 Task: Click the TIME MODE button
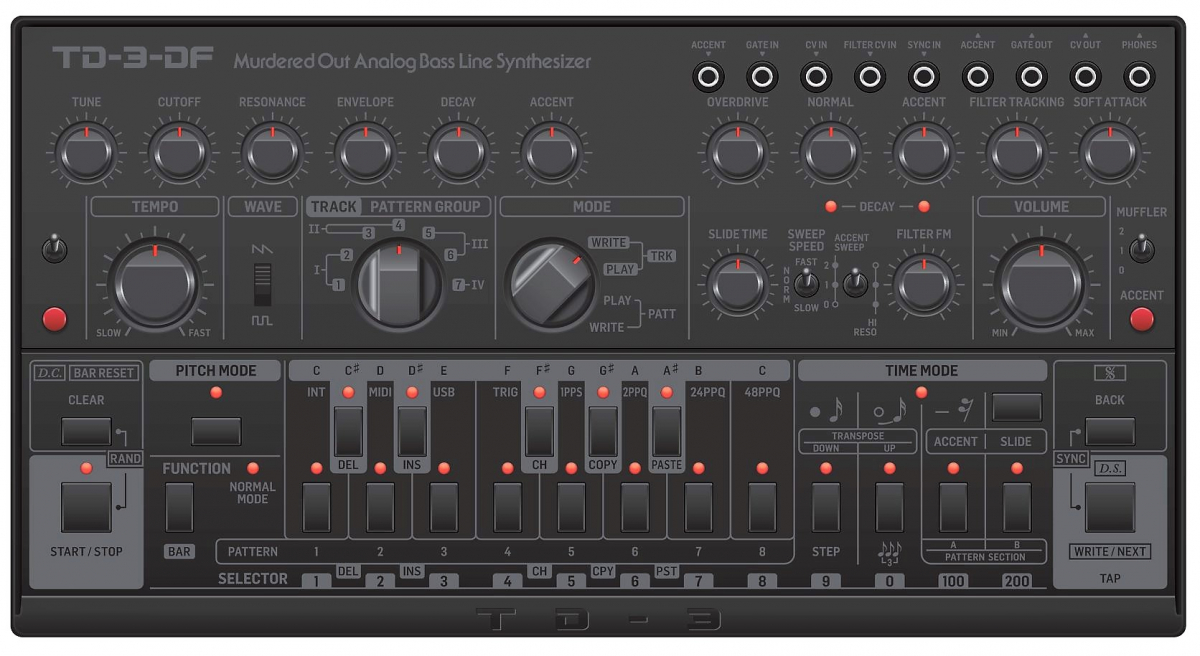coord(1017,407)
